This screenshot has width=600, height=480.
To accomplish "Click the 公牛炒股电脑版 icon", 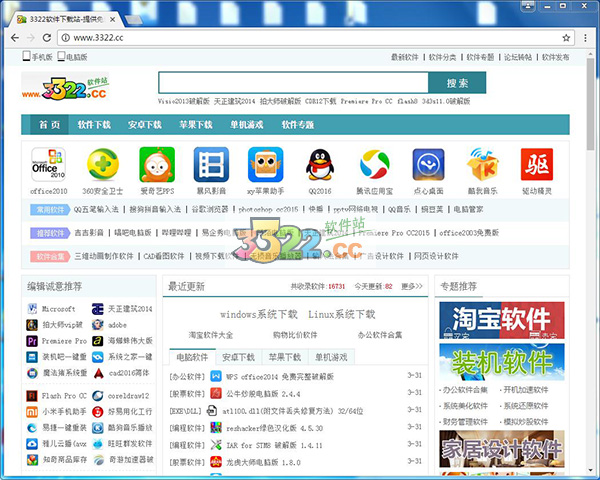I will [216, 393].
